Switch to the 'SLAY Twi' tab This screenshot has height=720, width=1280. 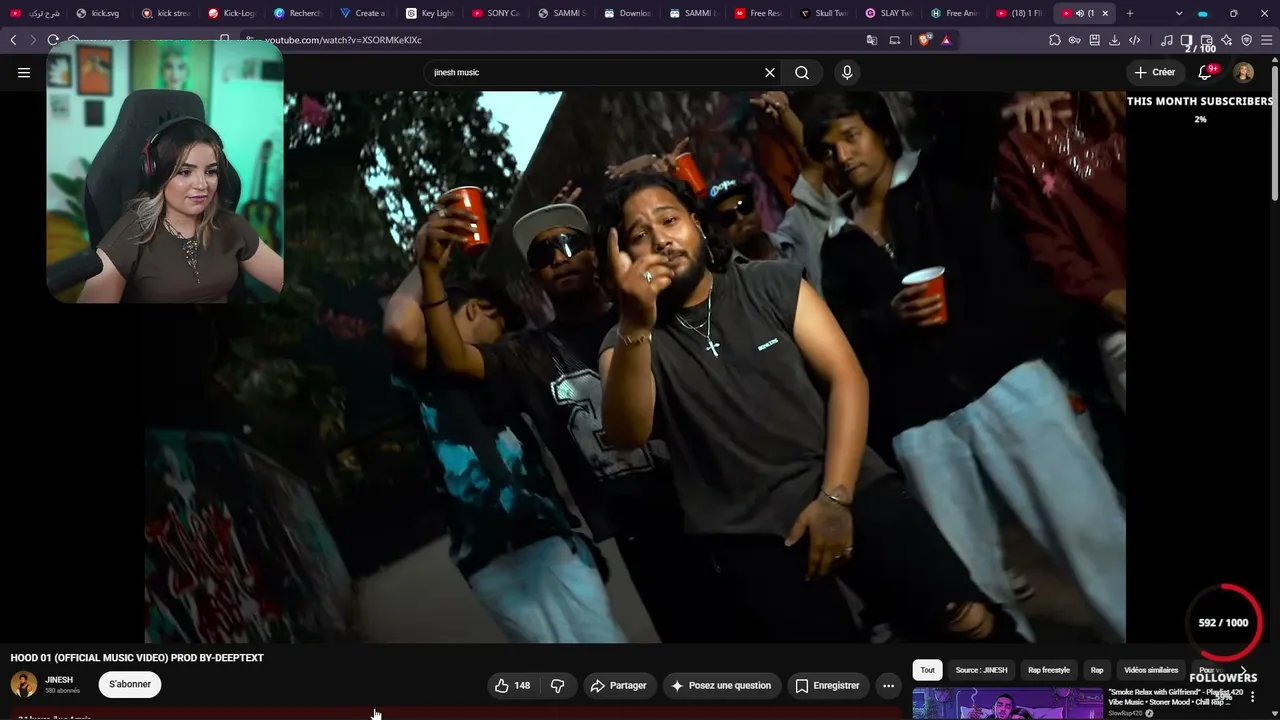(x=889, y=13)
